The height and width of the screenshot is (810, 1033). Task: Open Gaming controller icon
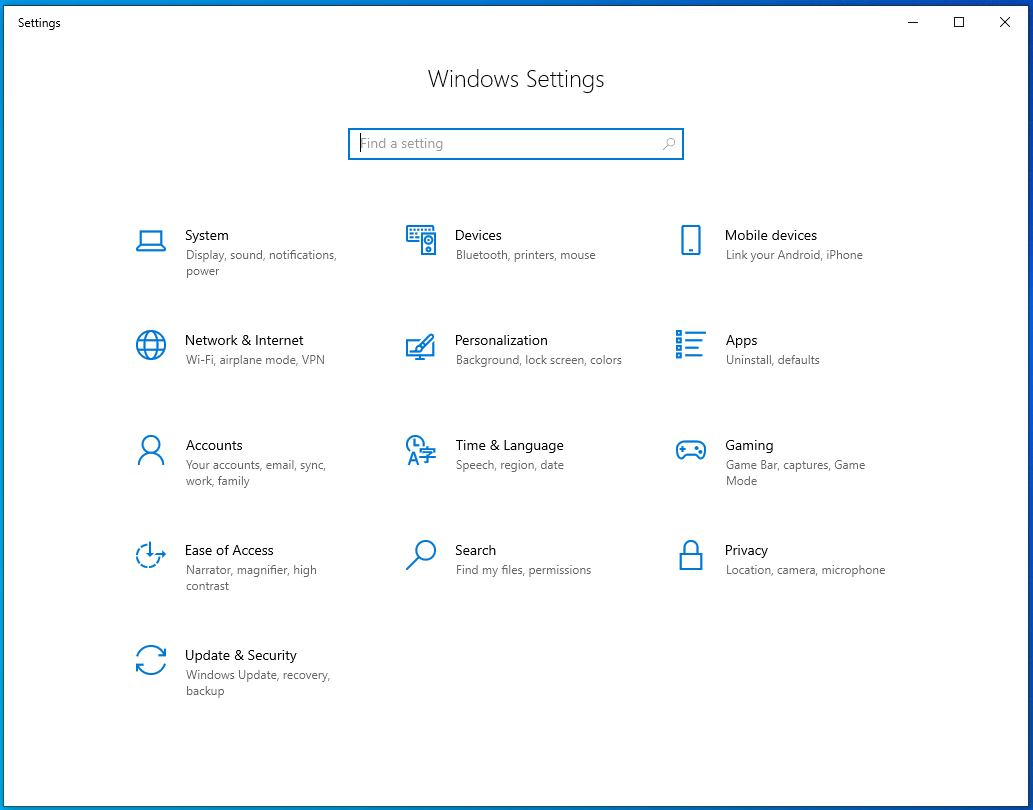[x=690, y=450]
